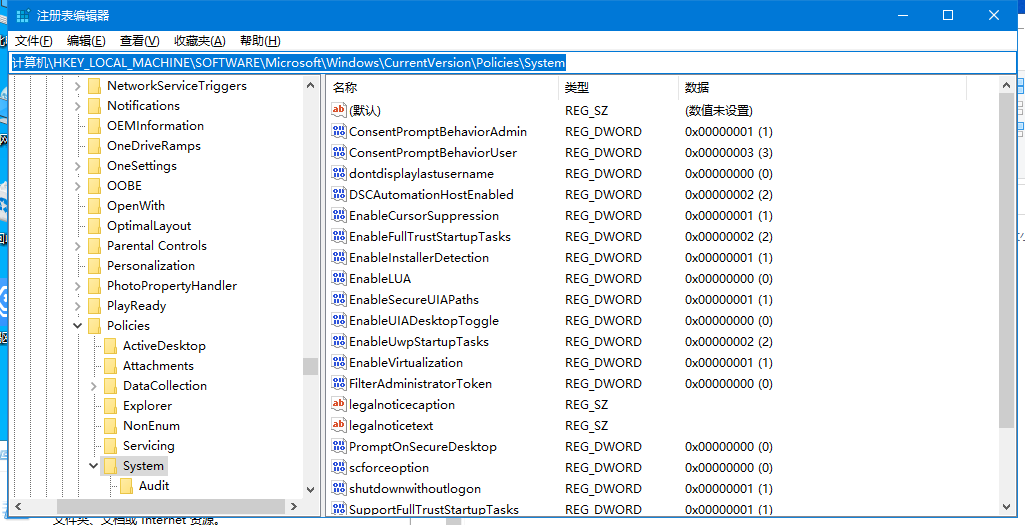Select the EnableLUA DWORD value icon
The image size is (1025, 525).
(339, 279)
